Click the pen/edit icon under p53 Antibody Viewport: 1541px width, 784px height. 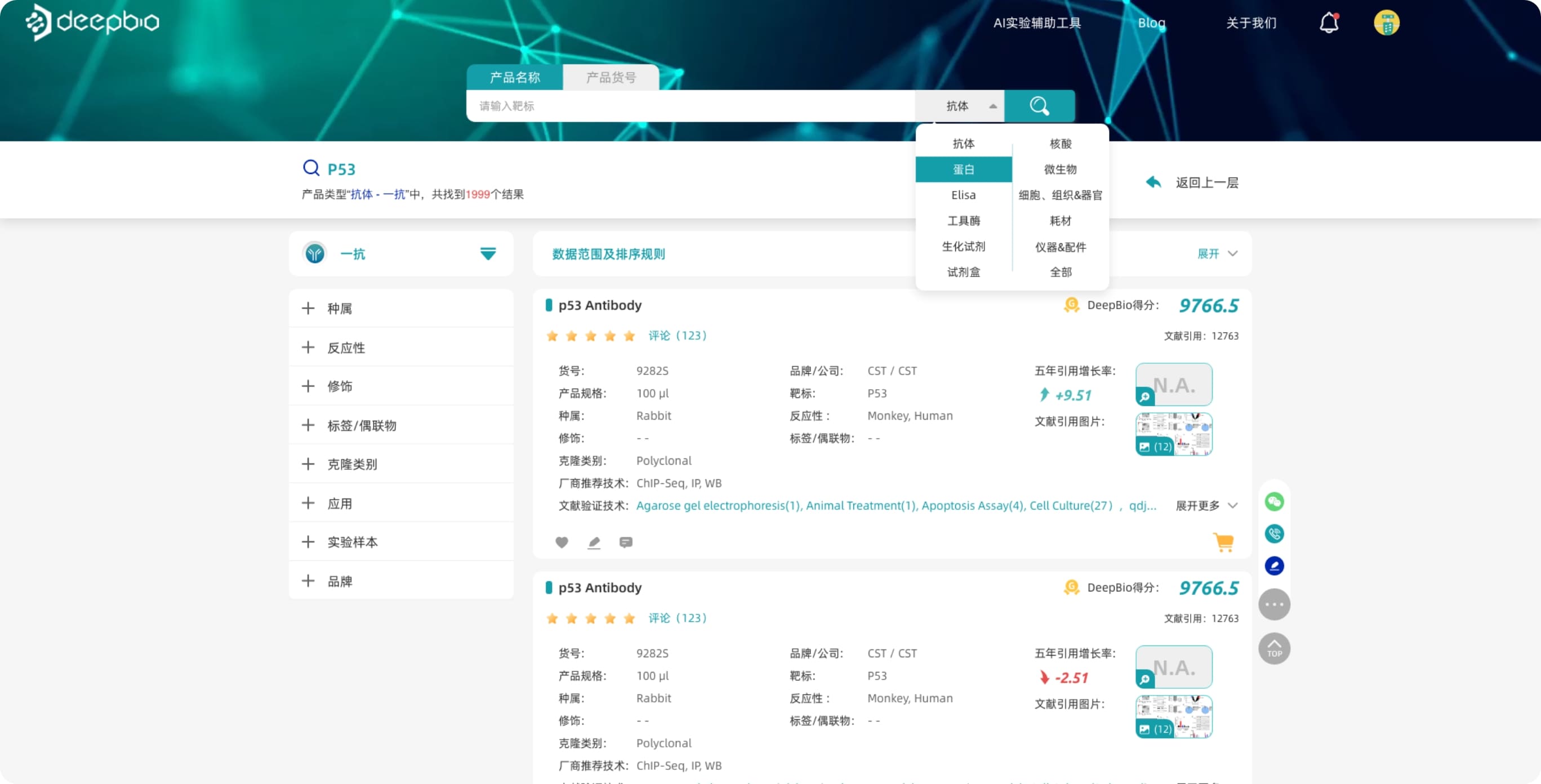[594, 542]
